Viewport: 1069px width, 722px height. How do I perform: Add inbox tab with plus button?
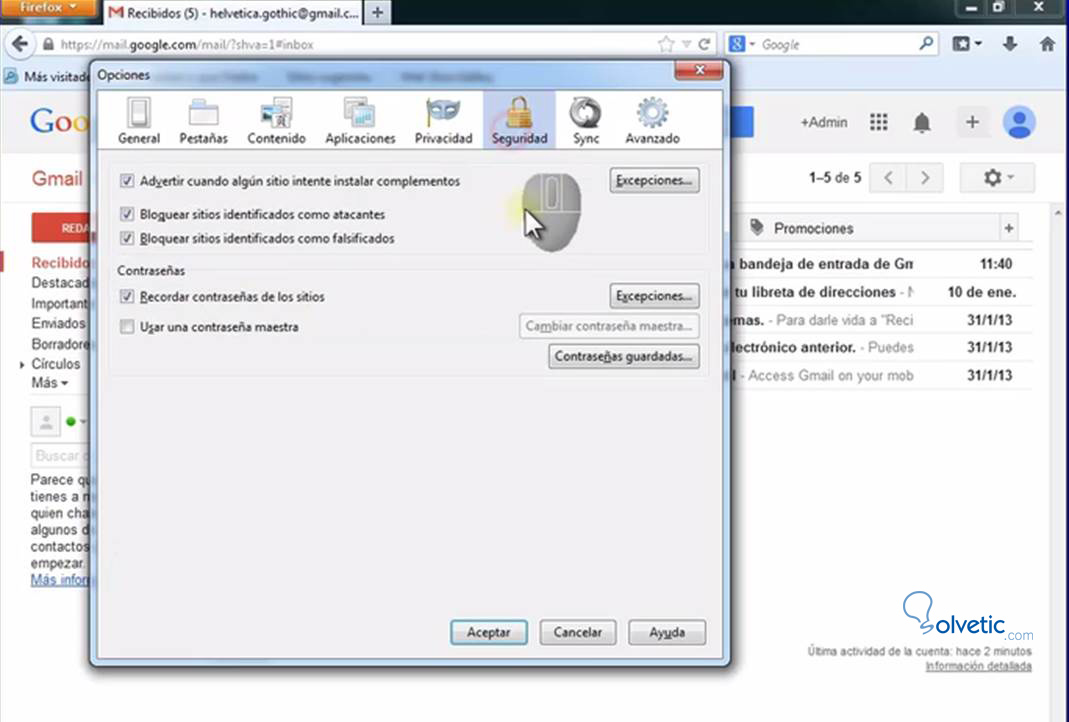[x=1008, y=228]
